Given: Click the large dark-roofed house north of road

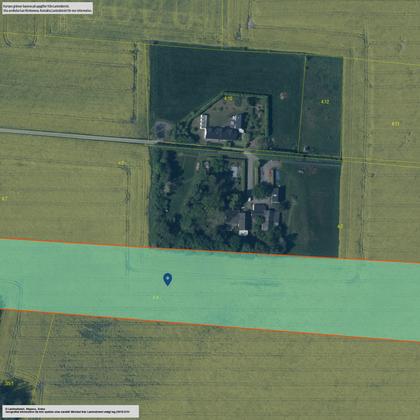Looking at the screenshot, I should pos(222,134).
